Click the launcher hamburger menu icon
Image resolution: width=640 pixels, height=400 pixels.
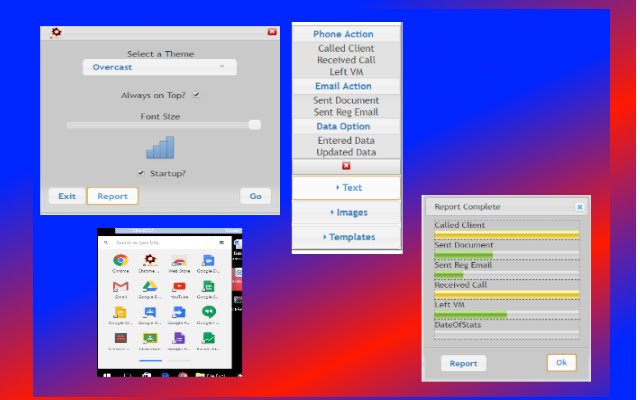tap(222, 243)
